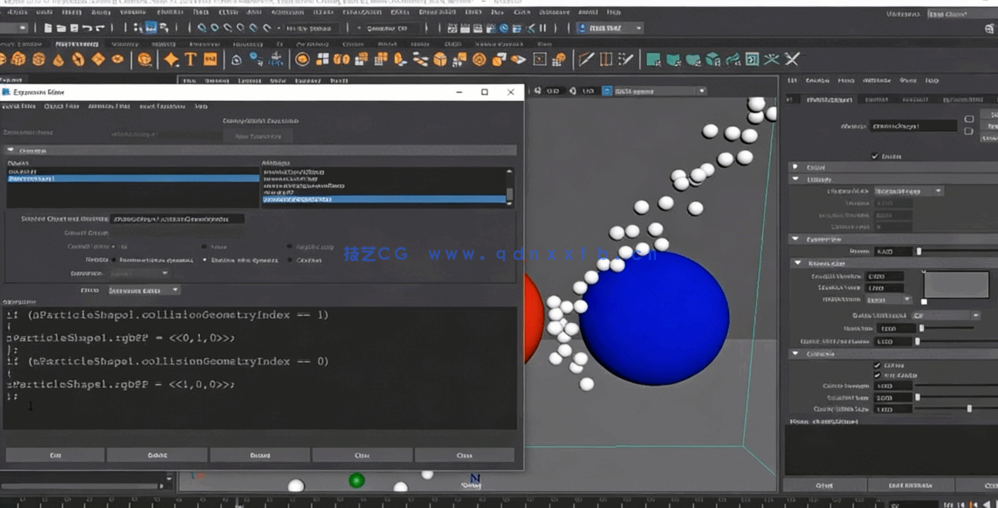The width and height of the screenshot is (998, 508).
Task: Select the Creation radio button
Action: [291, 260]
